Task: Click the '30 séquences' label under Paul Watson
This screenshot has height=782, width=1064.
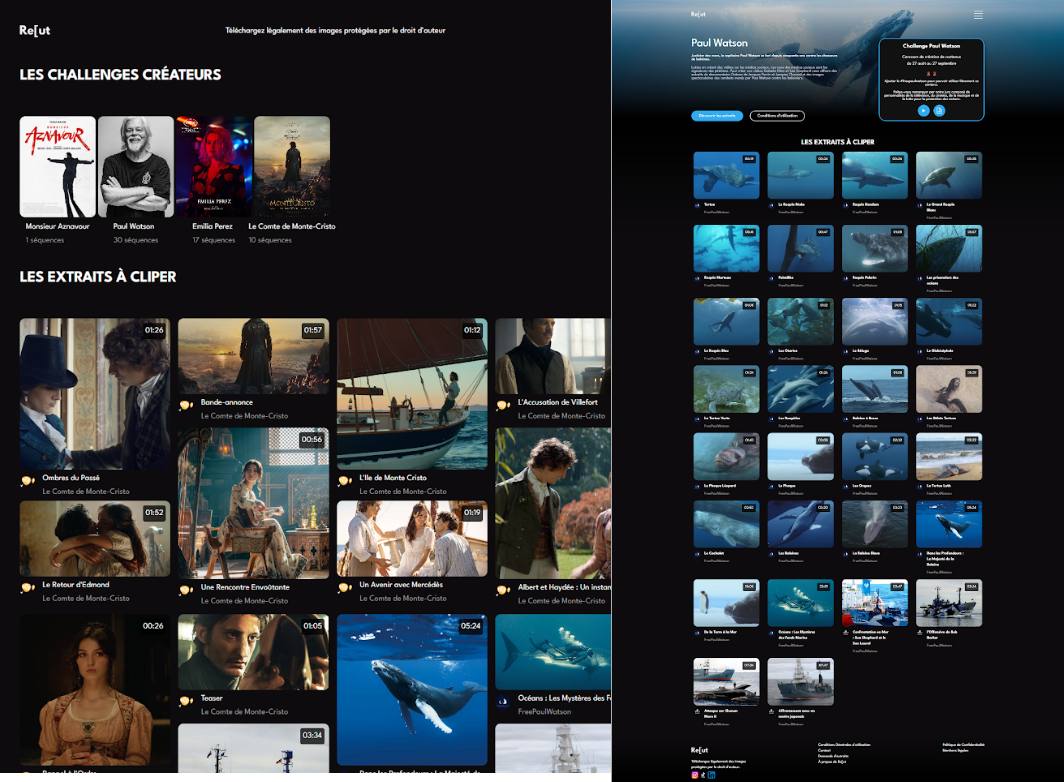Action: pos(136,240)
